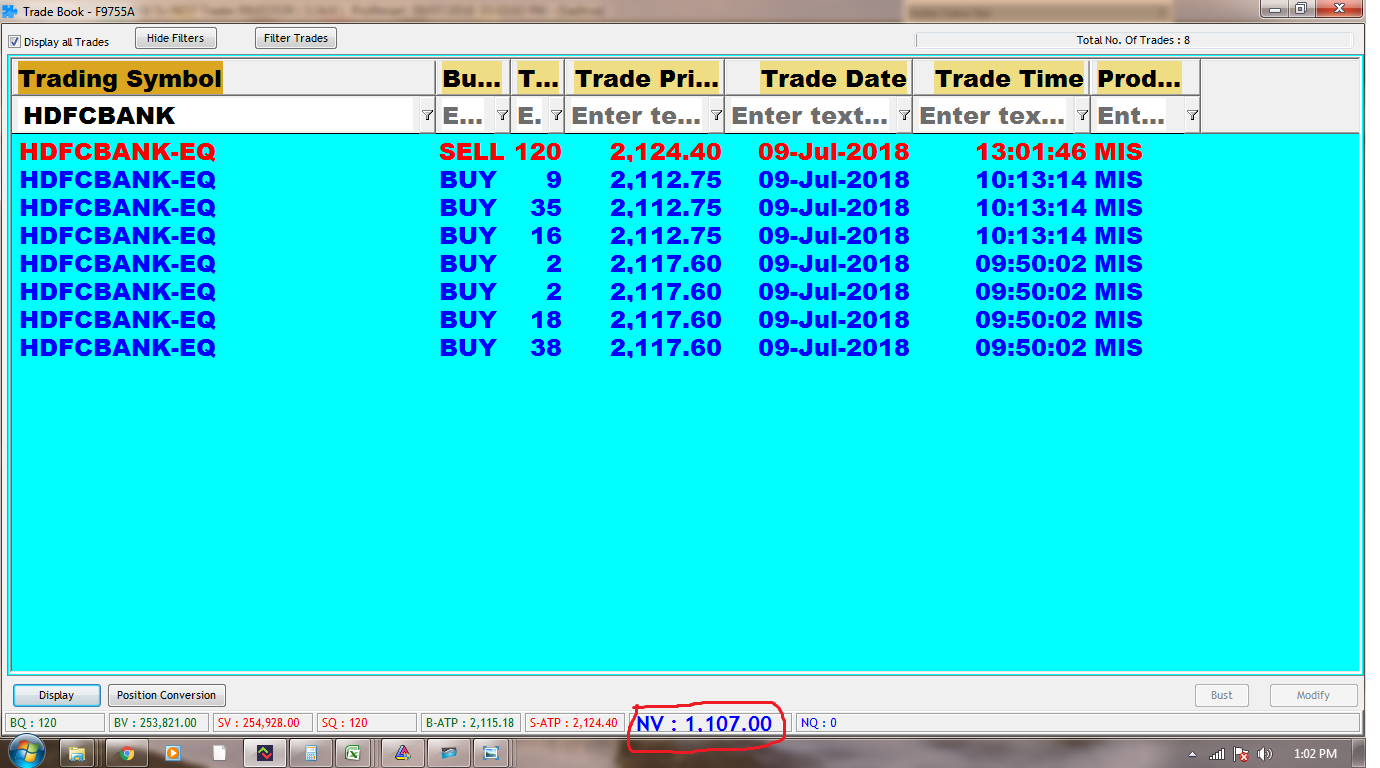Open Microsoft Excel from the taskbar
Screen dimensions: 1380x768
[x=352, y=753]
